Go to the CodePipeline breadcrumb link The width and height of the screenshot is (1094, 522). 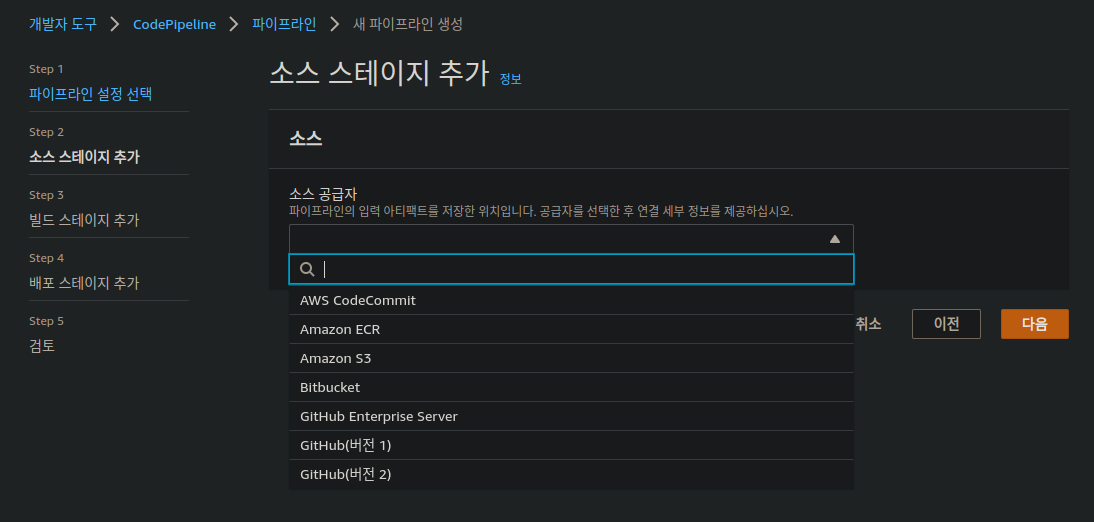pyautogui.click(x=174, y=24)
